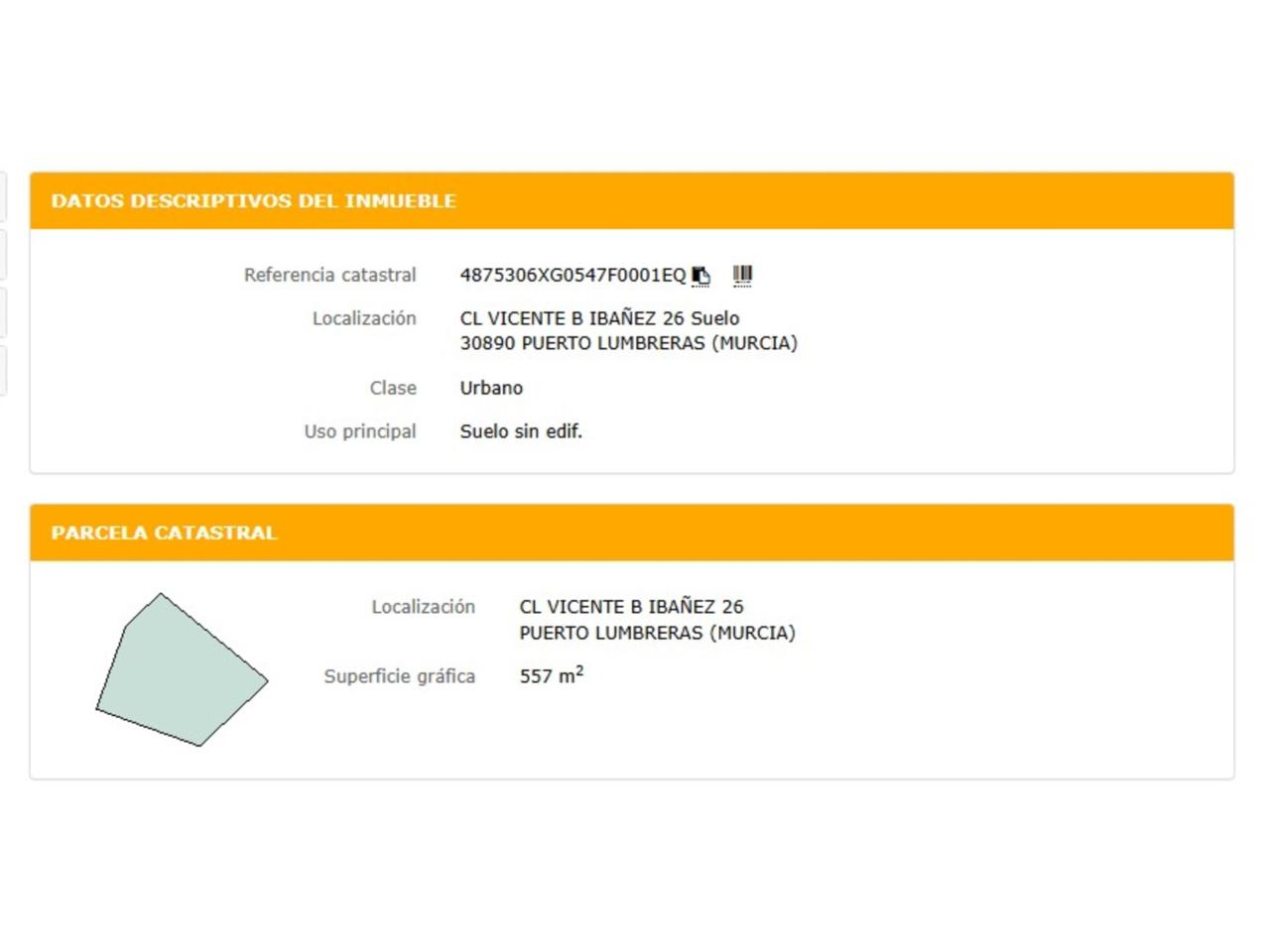
Task: Click the 'Parcela catastral' panel header
Action: pyautogui.click(x=164, y=533)
